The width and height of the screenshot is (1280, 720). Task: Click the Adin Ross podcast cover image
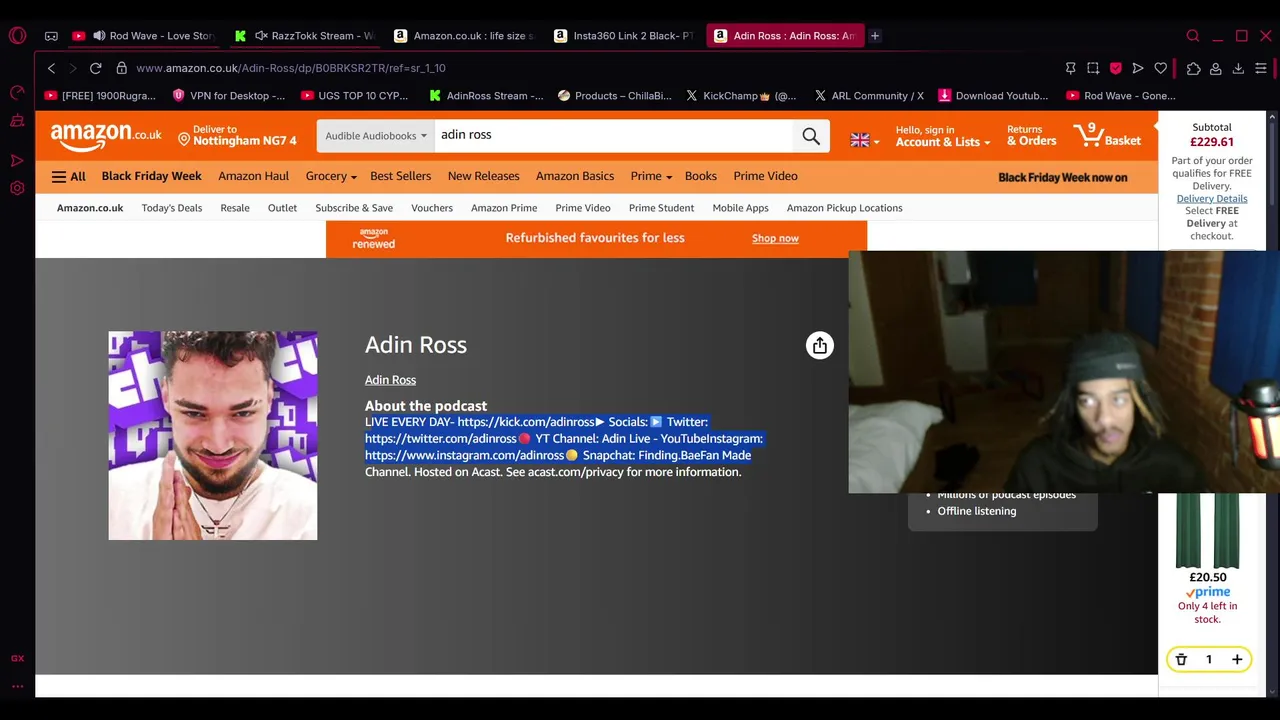tap(213, 436)
